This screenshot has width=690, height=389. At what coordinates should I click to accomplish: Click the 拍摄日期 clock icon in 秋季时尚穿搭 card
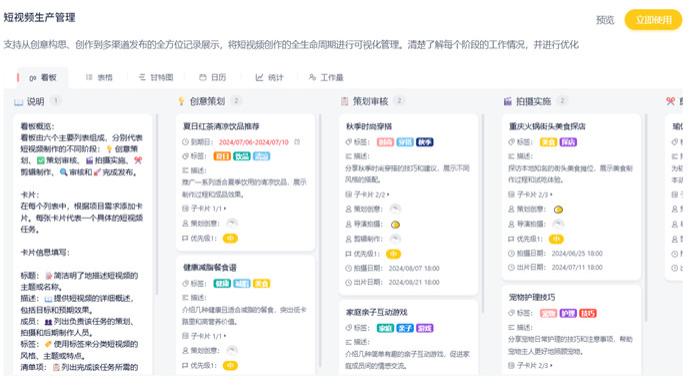coord(349,268)
